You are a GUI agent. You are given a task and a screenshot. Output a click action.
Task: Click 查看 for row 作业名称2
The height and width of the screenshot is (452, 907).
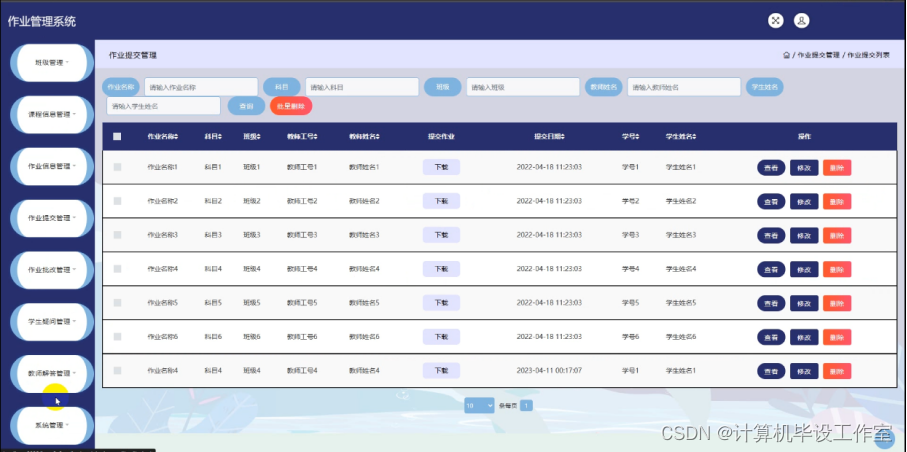tap(771, 201)
